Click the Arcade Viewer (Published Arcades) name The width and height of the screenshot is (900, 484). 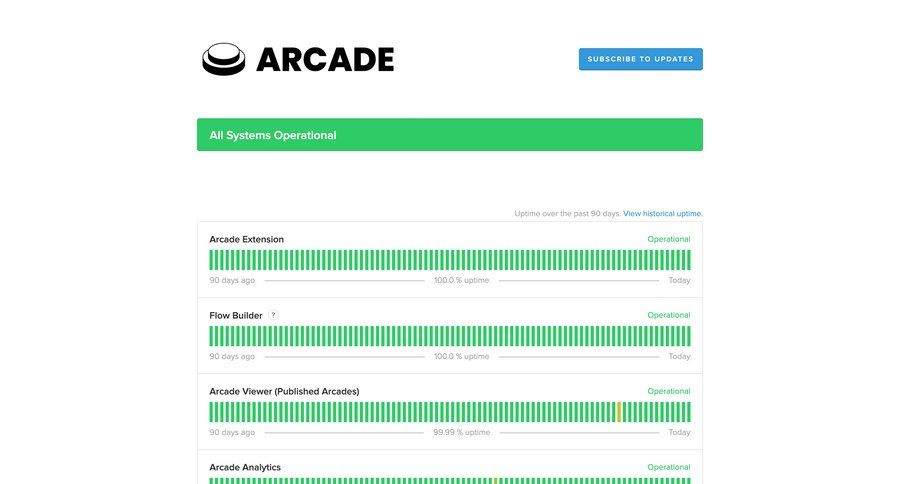pyautogui.click(x=284, y=392)
